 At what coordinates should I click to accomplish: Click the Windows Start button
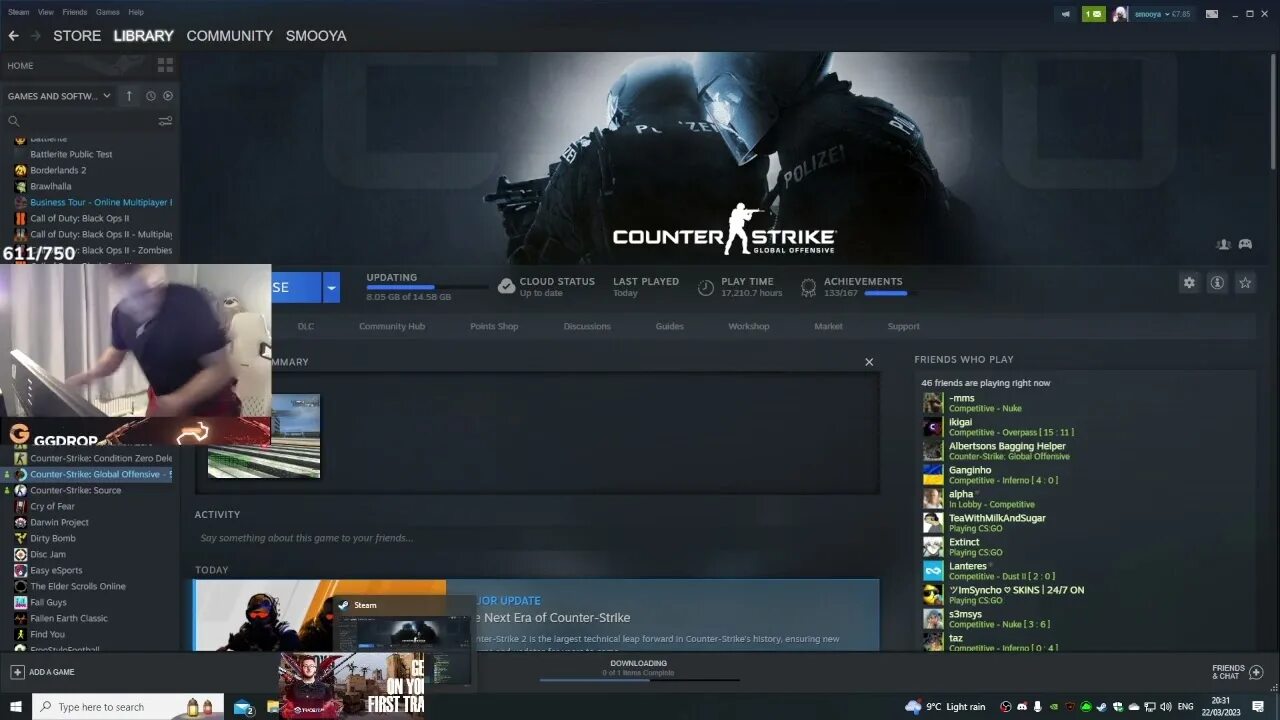pos(16,707)
